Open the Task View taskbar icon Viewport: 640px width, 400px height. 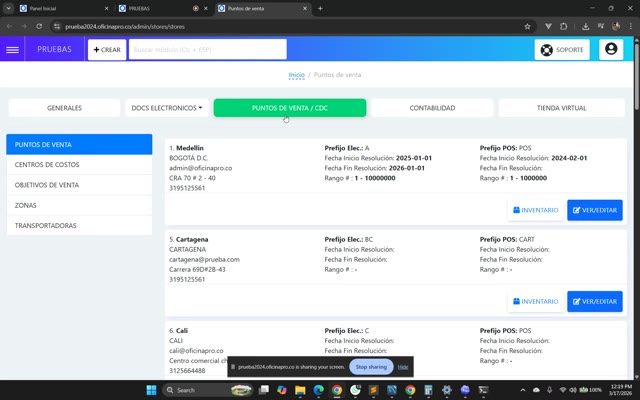pos(264,390)
